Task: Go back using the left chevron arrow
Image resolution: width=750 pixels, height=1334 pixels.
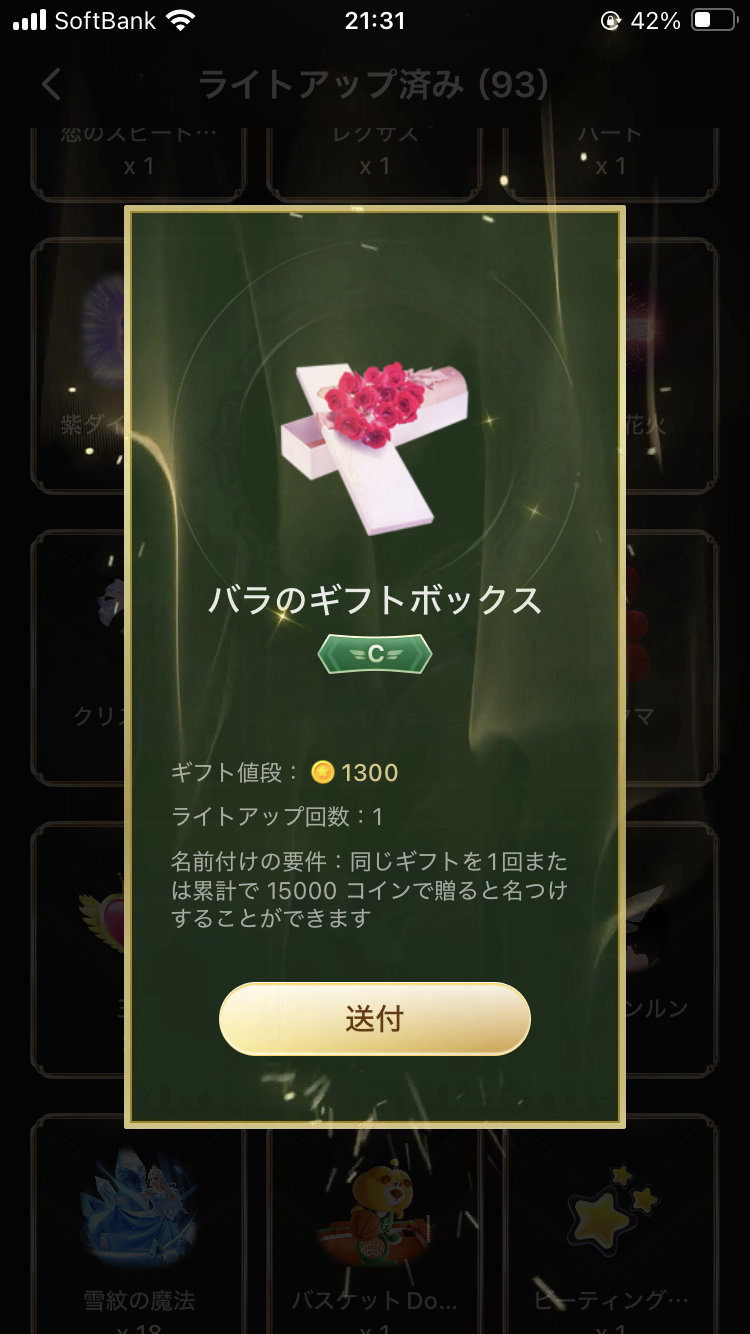Action: tap(52, 84)
